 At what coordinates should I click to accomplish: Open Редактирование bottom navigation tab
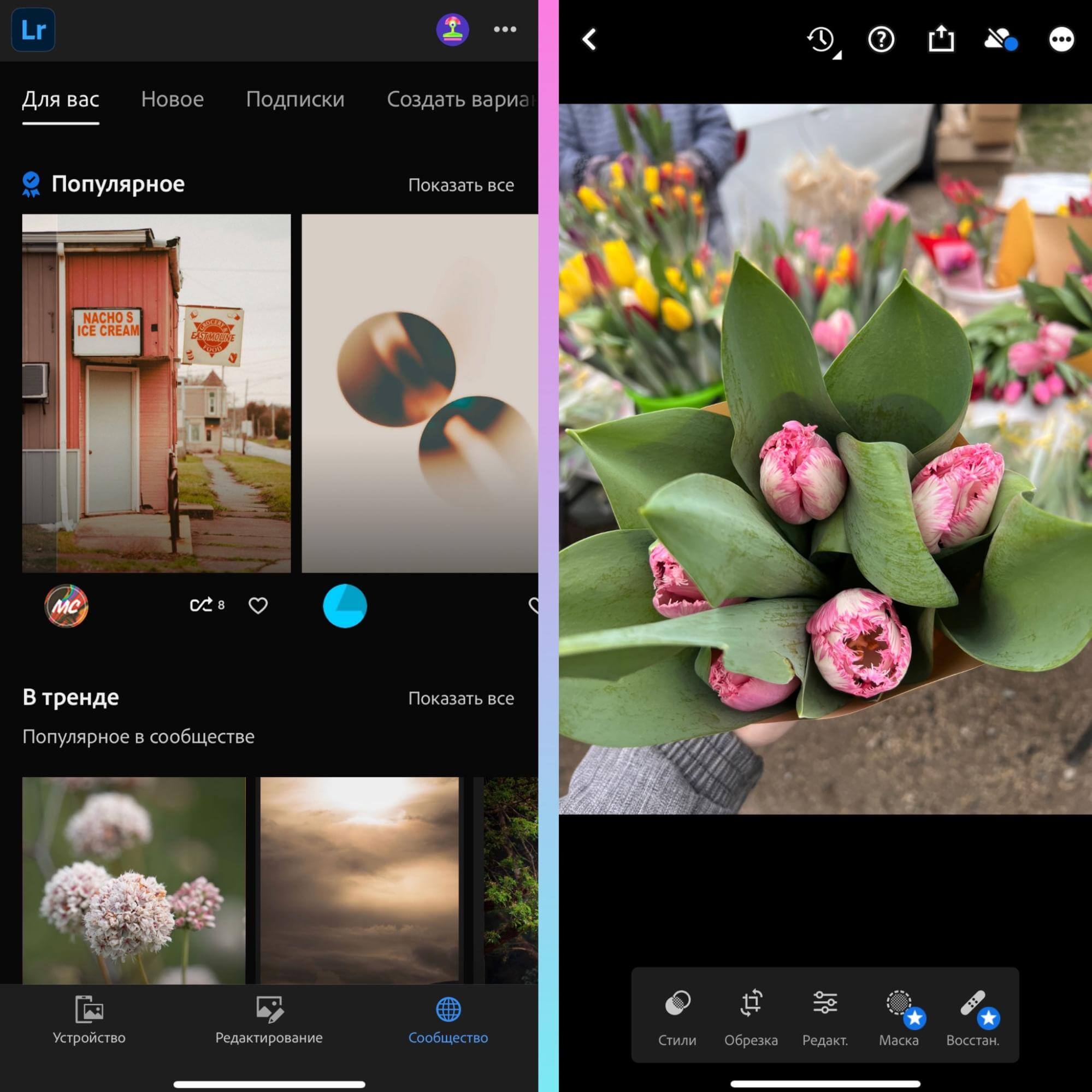pos(269,1021)
